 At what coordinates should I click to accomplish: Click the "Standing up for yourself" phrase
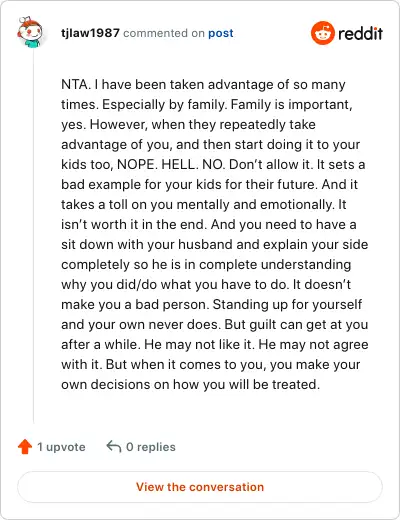287,305
